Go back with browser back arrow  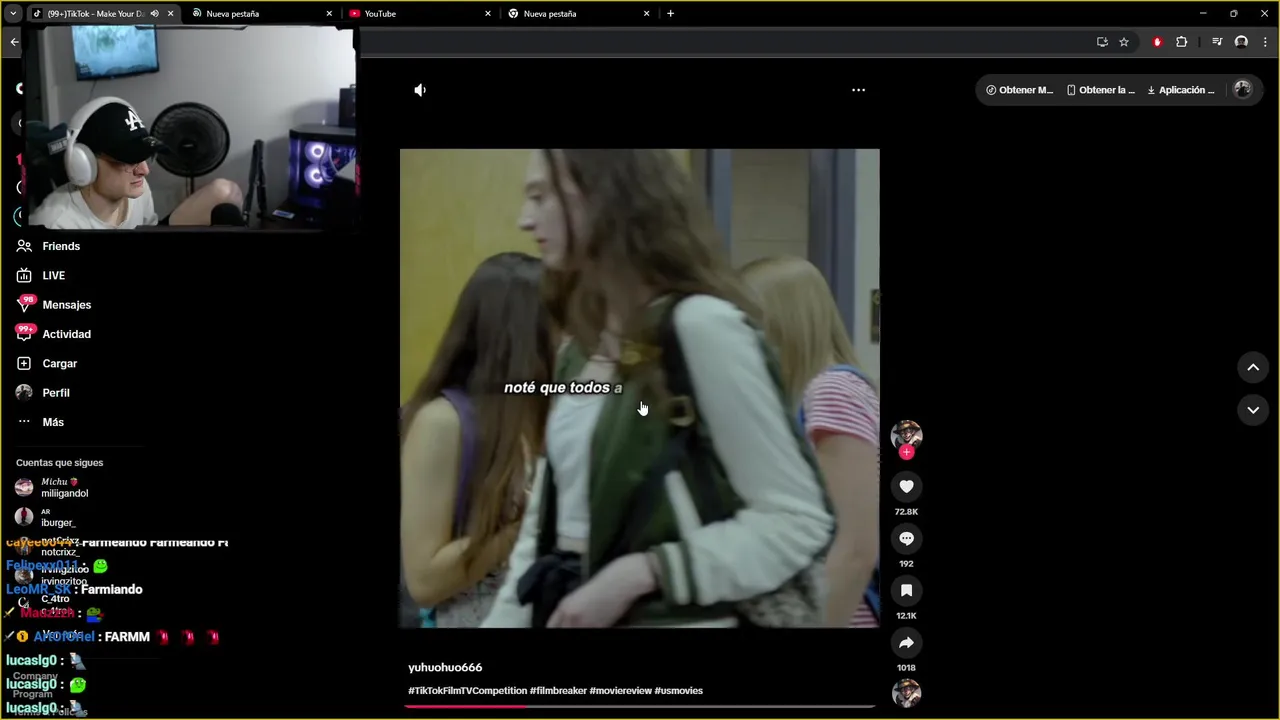pos(14,42)
